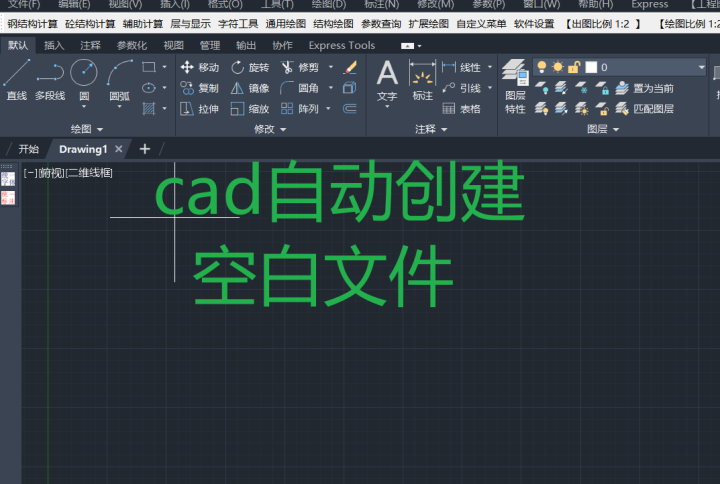Select the Line (直线) tool
The image size is (720, 484).
(17, 80)
